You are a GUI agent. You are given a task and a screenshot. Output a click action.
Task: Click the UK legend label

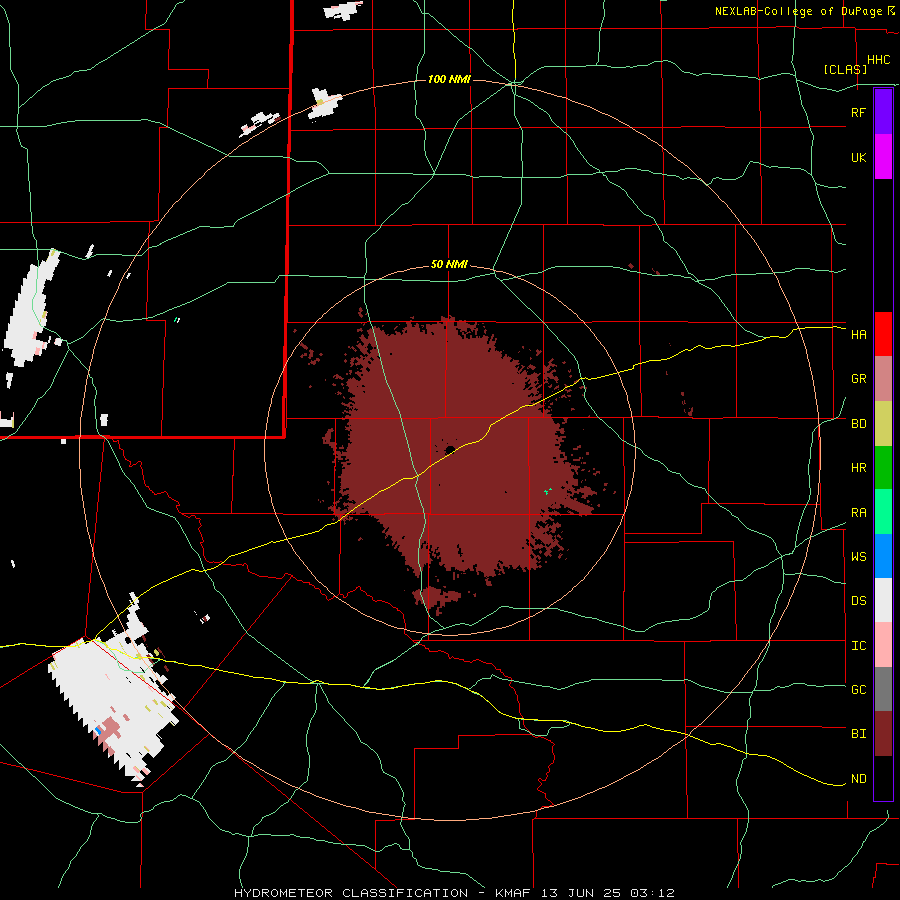click(x=858, y=157)
